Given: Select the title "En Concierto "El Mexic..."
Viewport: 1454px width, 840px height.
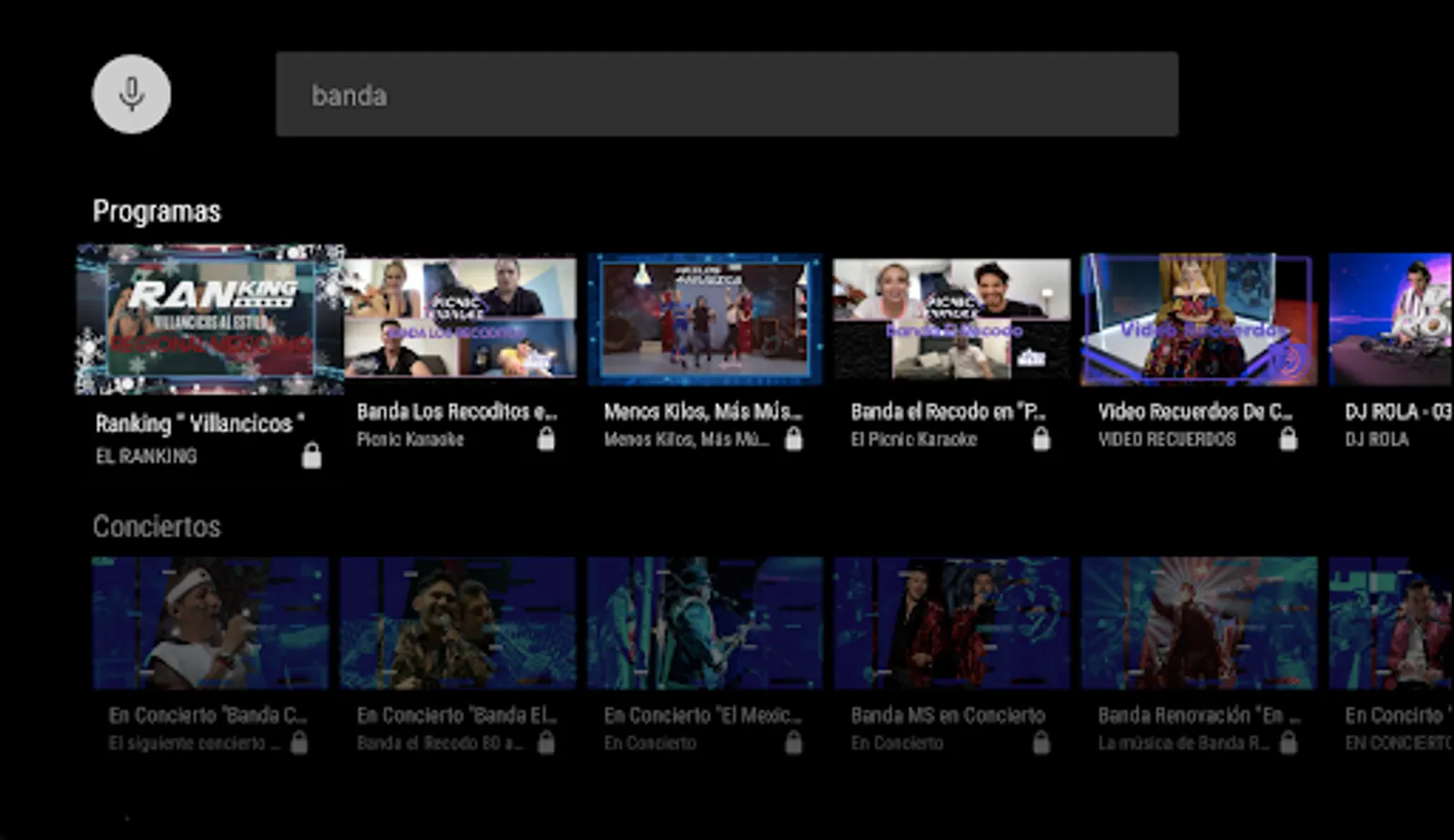Looking at the screenshot, I should 703,716.
